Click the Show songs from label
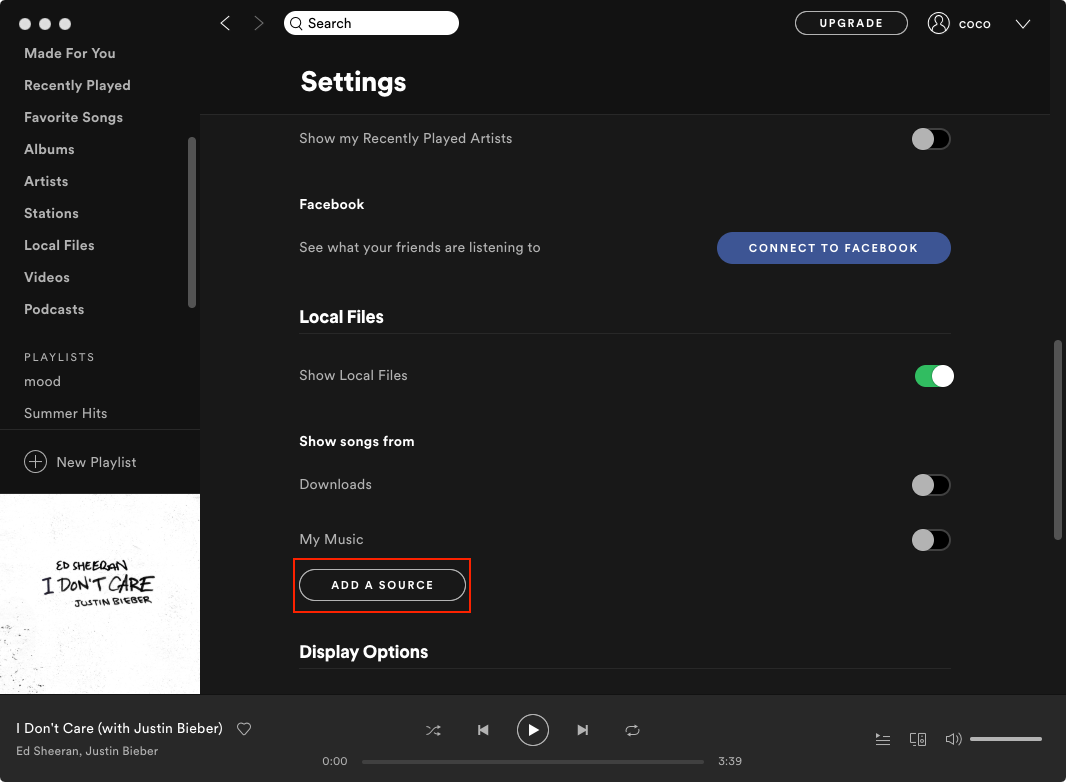The image size is (1066, 782). point(356,441)
